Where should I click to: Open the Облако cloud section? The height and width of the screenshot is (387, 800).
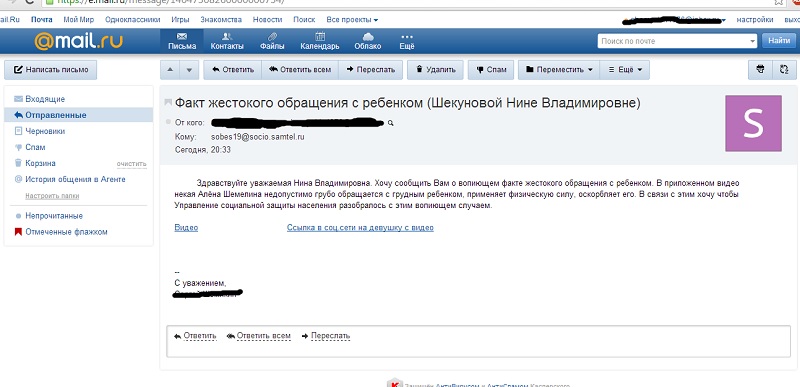(368, 41)
